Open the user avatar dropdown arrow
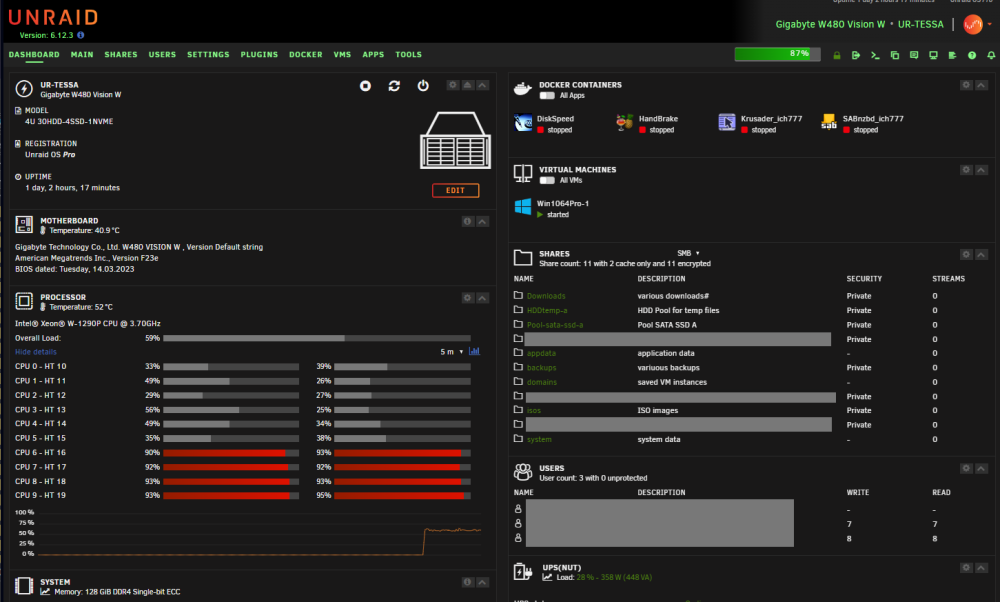Image resolution: width=1000 pixels, height=602 pixels. [989, 24]
